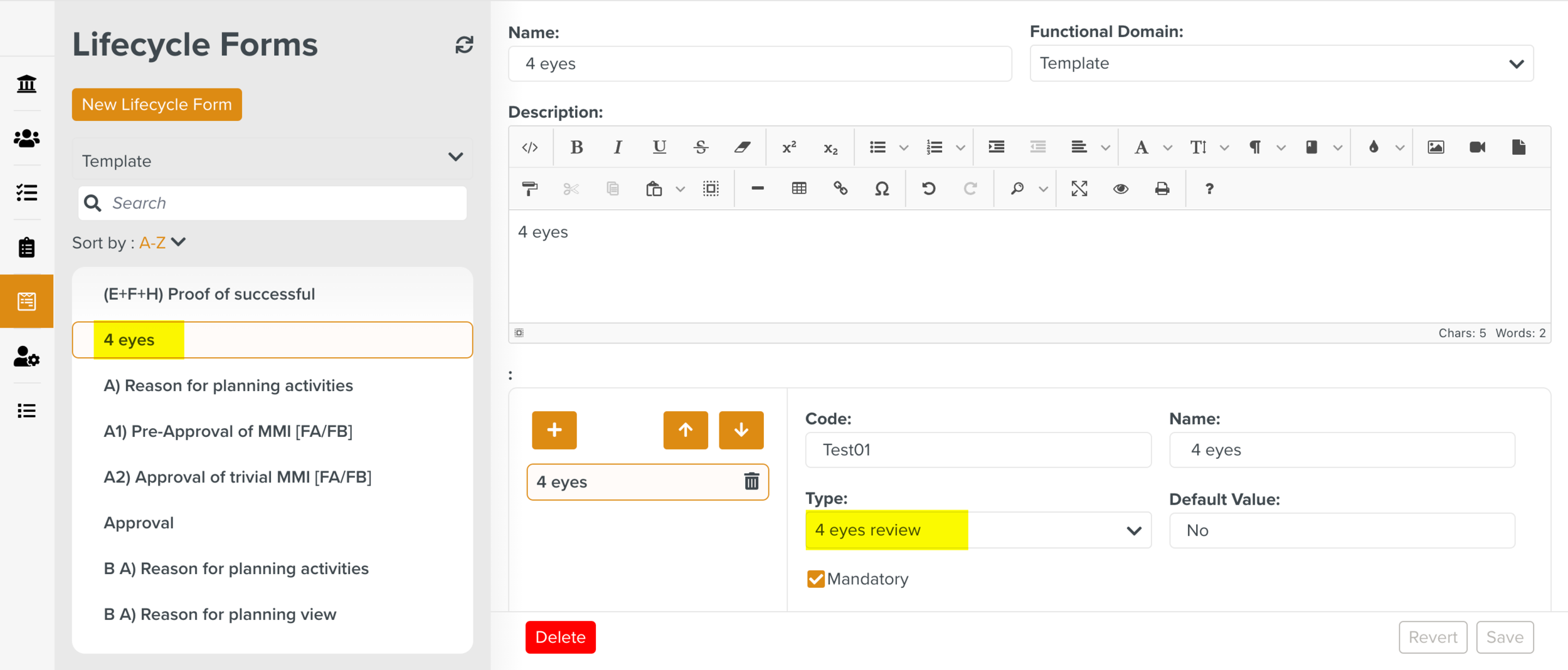Open A1) Pre-Approval of MMI form
This screenshot has height=670, width=1568.
228,431
